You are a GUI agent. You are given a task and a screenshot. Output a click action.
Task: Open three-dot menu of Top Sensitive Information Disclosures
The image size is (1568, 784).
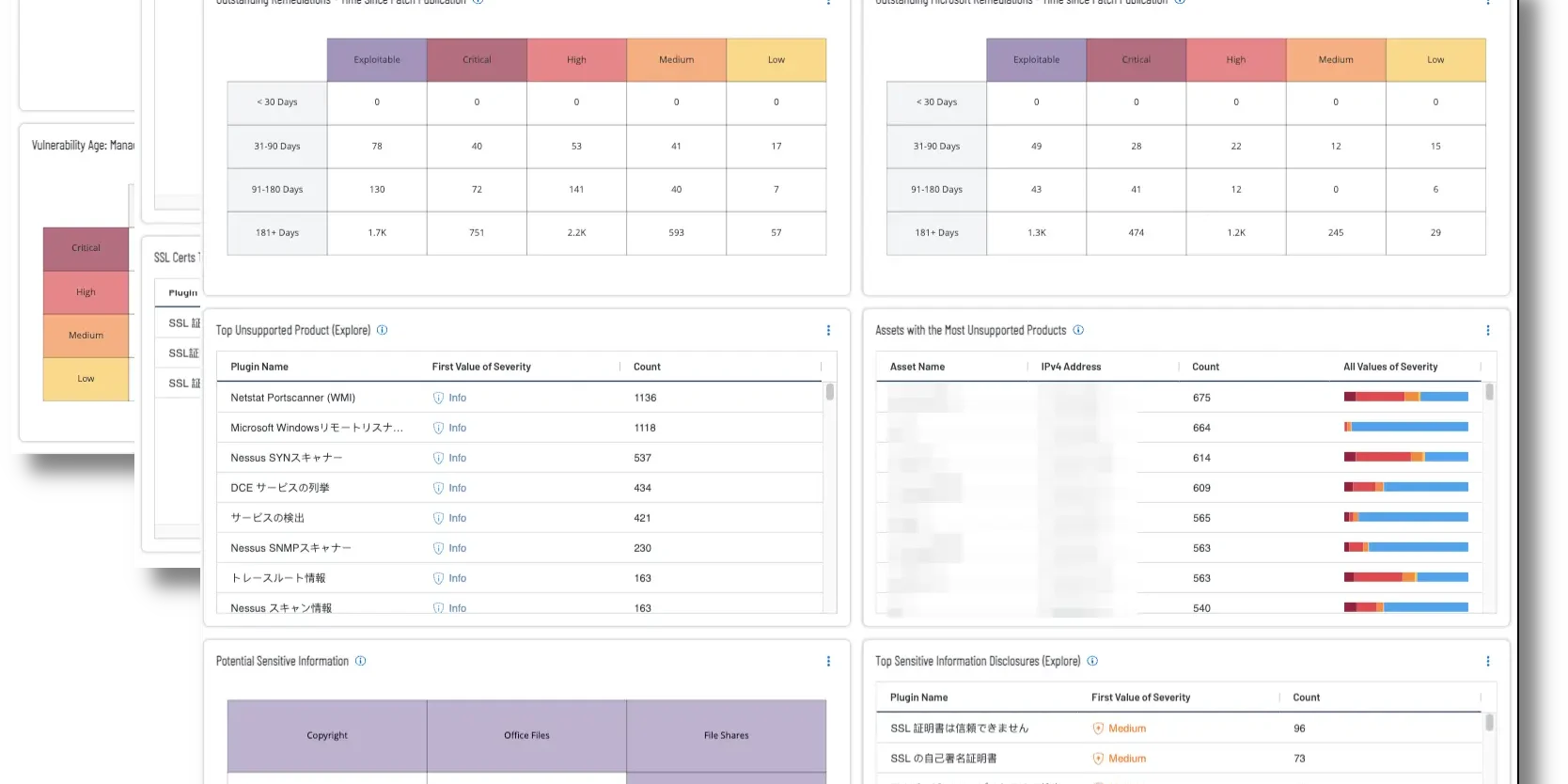[x=1487, y=661]
